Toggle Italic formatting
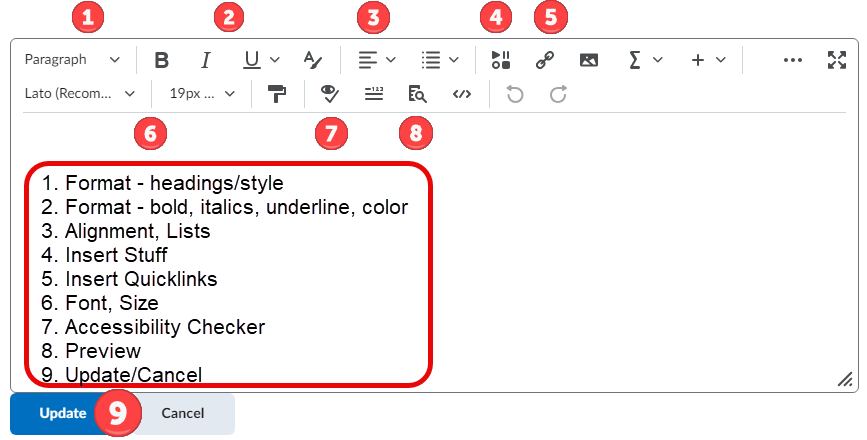Viewport: 867px width, 440px height. click(206, 60)
